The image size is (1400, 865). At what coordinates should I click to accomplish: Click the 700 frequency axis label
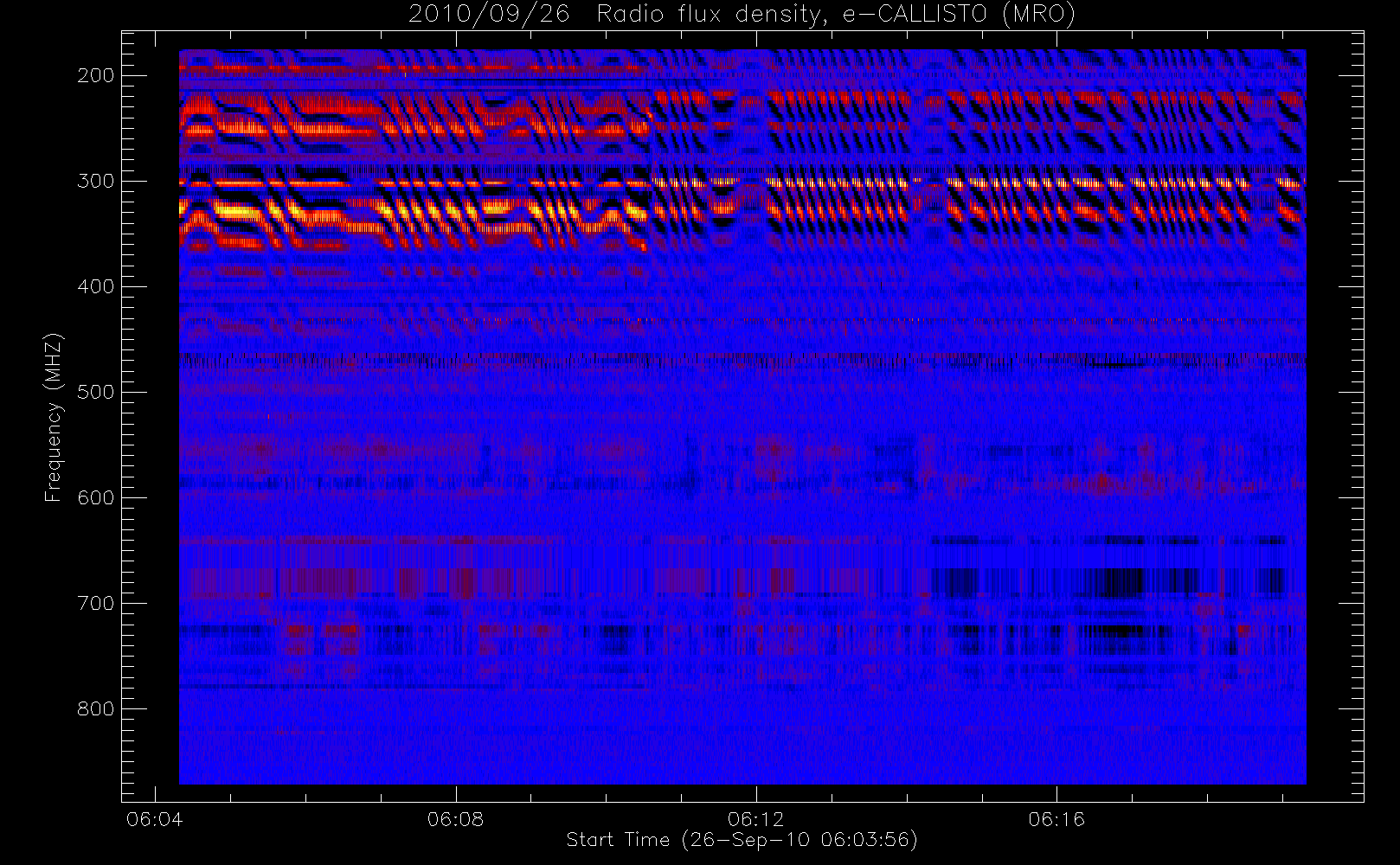pyautogui.click(x=95, y=603)
